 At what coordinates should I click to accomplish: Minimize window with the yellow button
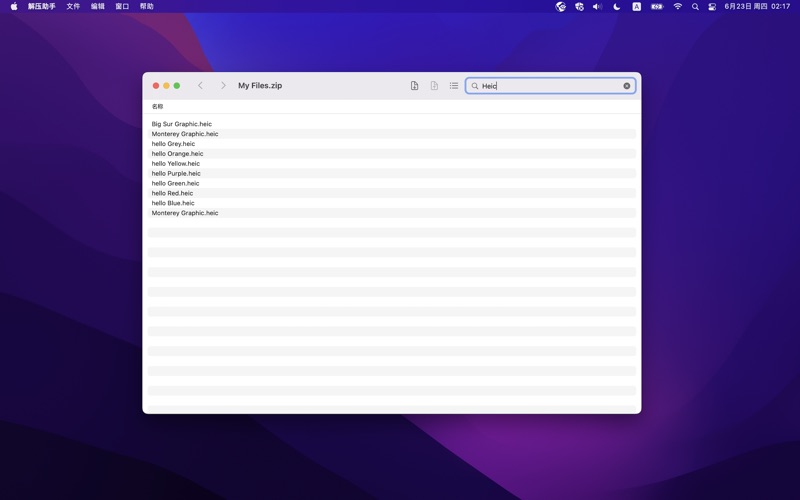(x=166, y=86)
